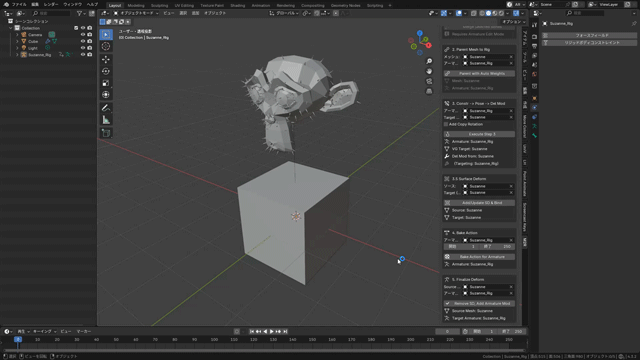Viewport: 640px width, 360px height.
Task: Select the Cursor tool in viewport toolbar
Action: pos(106,47)
